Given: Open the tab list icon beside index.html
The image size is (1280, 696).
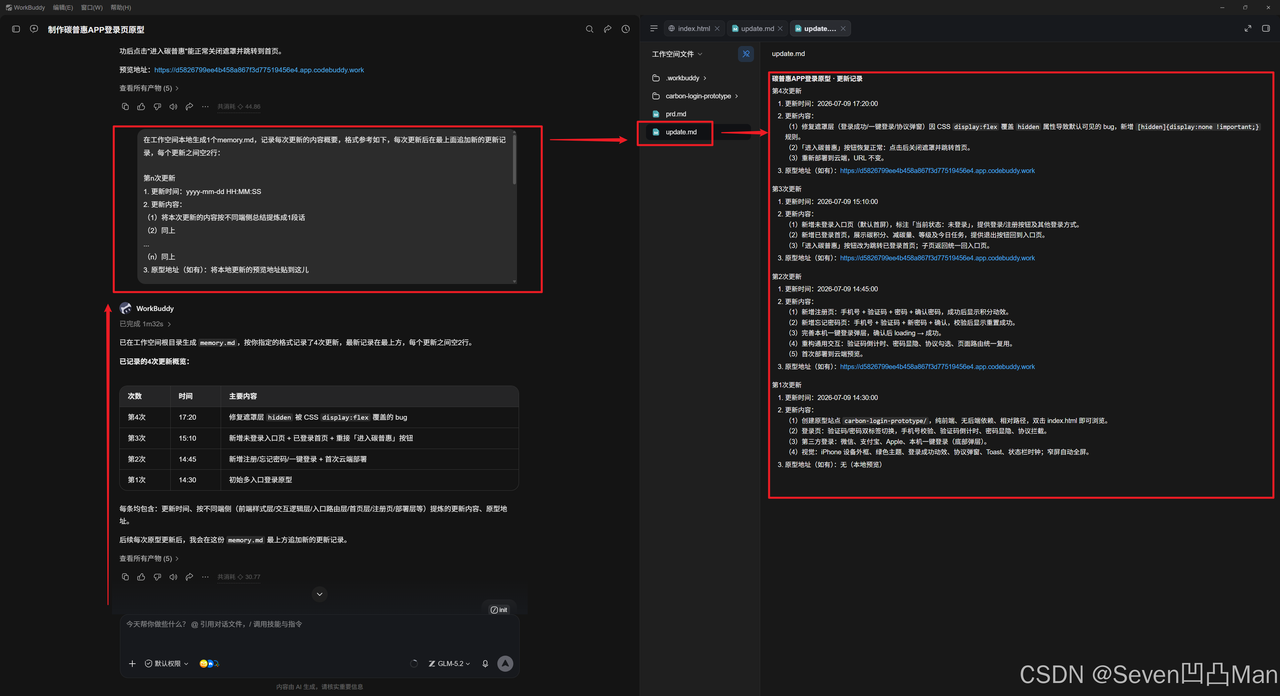Looking at the screenshot, I should point(654,29).
